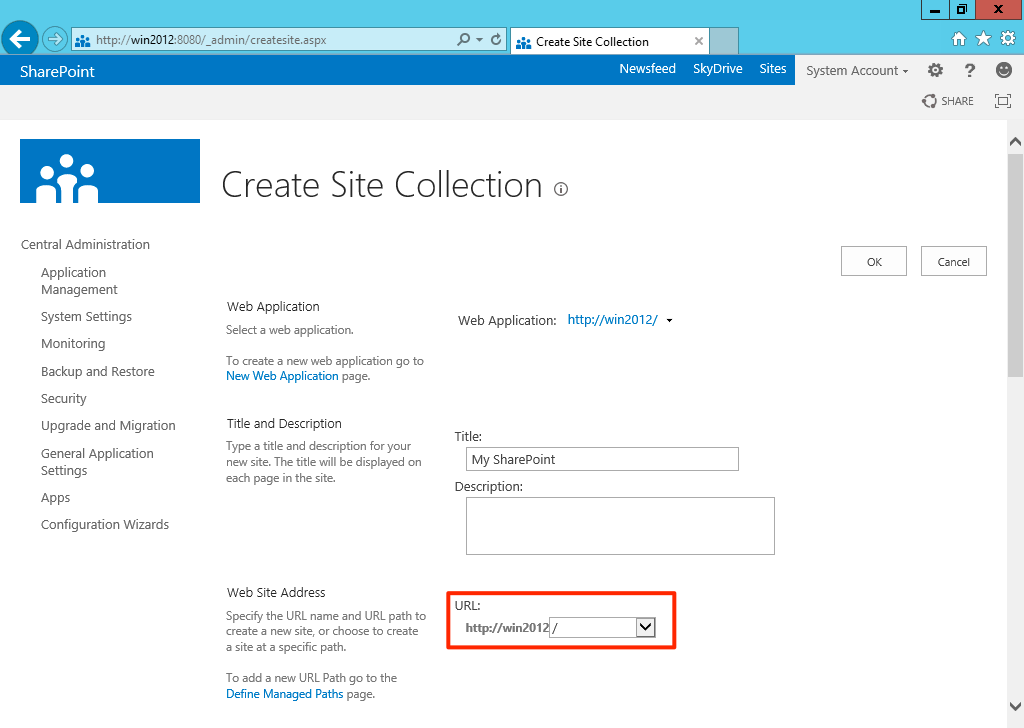Screen dimensions: 1024x728
Task: Open the address bar autocomplete dropdown arrow
Action: click(x=479, y=40)
